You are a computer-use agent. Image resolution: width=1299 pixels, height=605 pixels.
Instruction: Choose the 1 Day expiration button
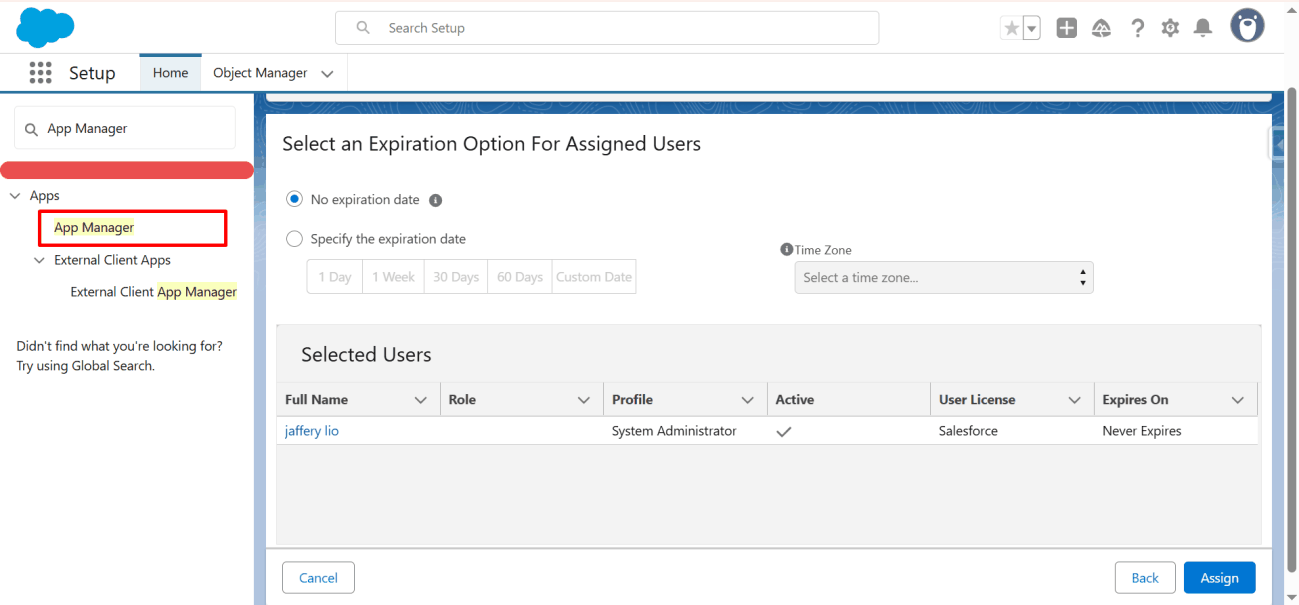pyautogui.click(x=334, y=277)
